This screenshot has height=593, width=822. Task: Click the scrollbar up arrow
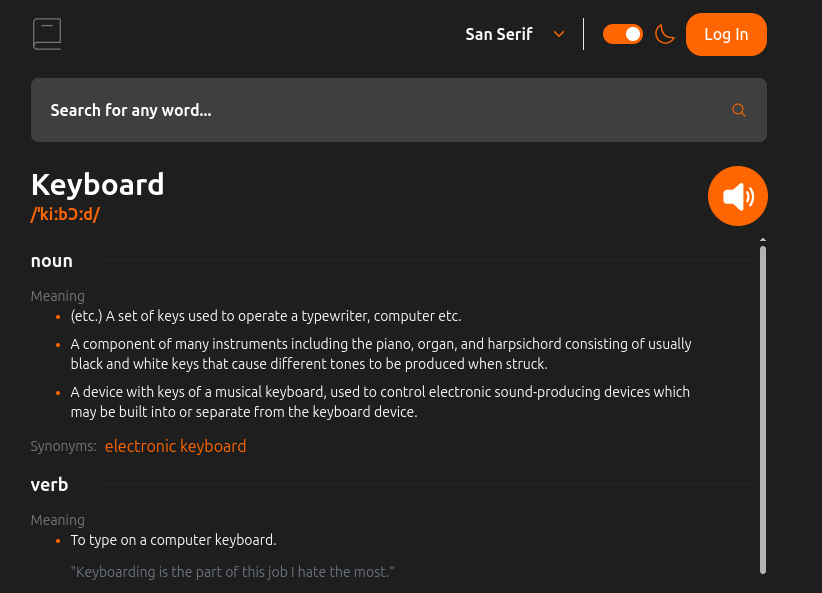click(763, 240)
